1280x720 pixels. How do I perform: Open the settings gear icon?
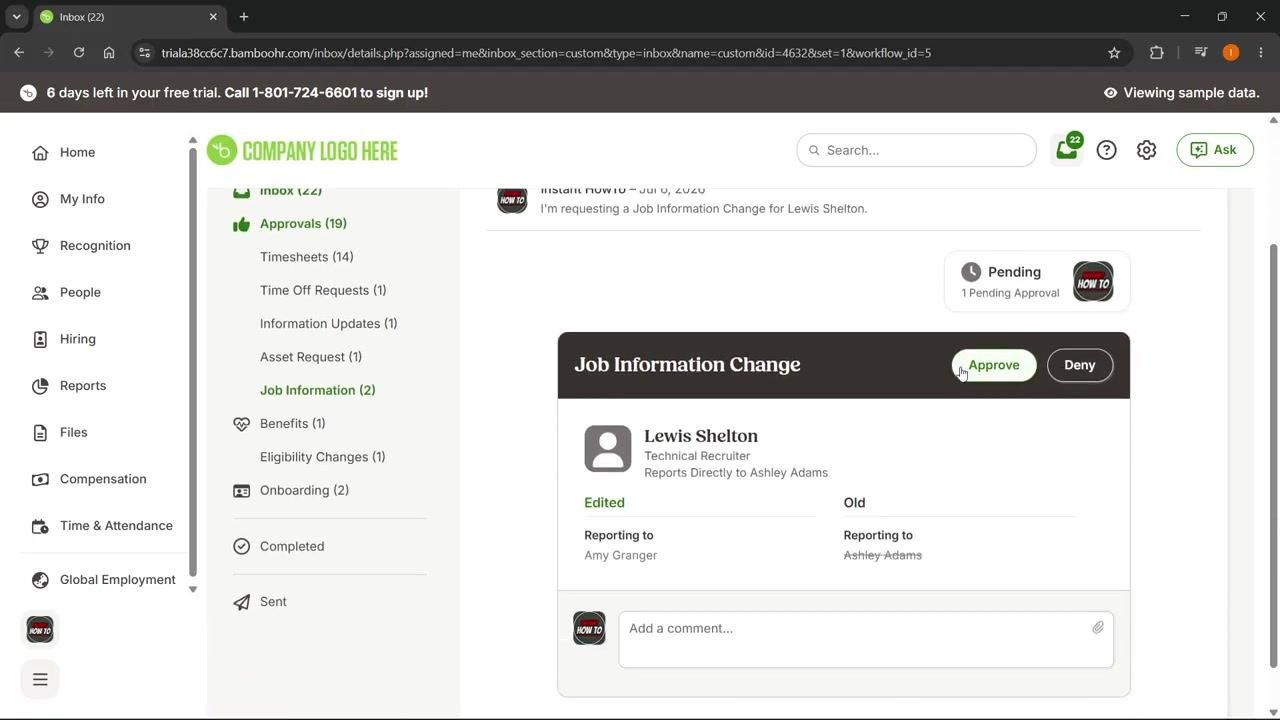click(x=1146, y=150)
